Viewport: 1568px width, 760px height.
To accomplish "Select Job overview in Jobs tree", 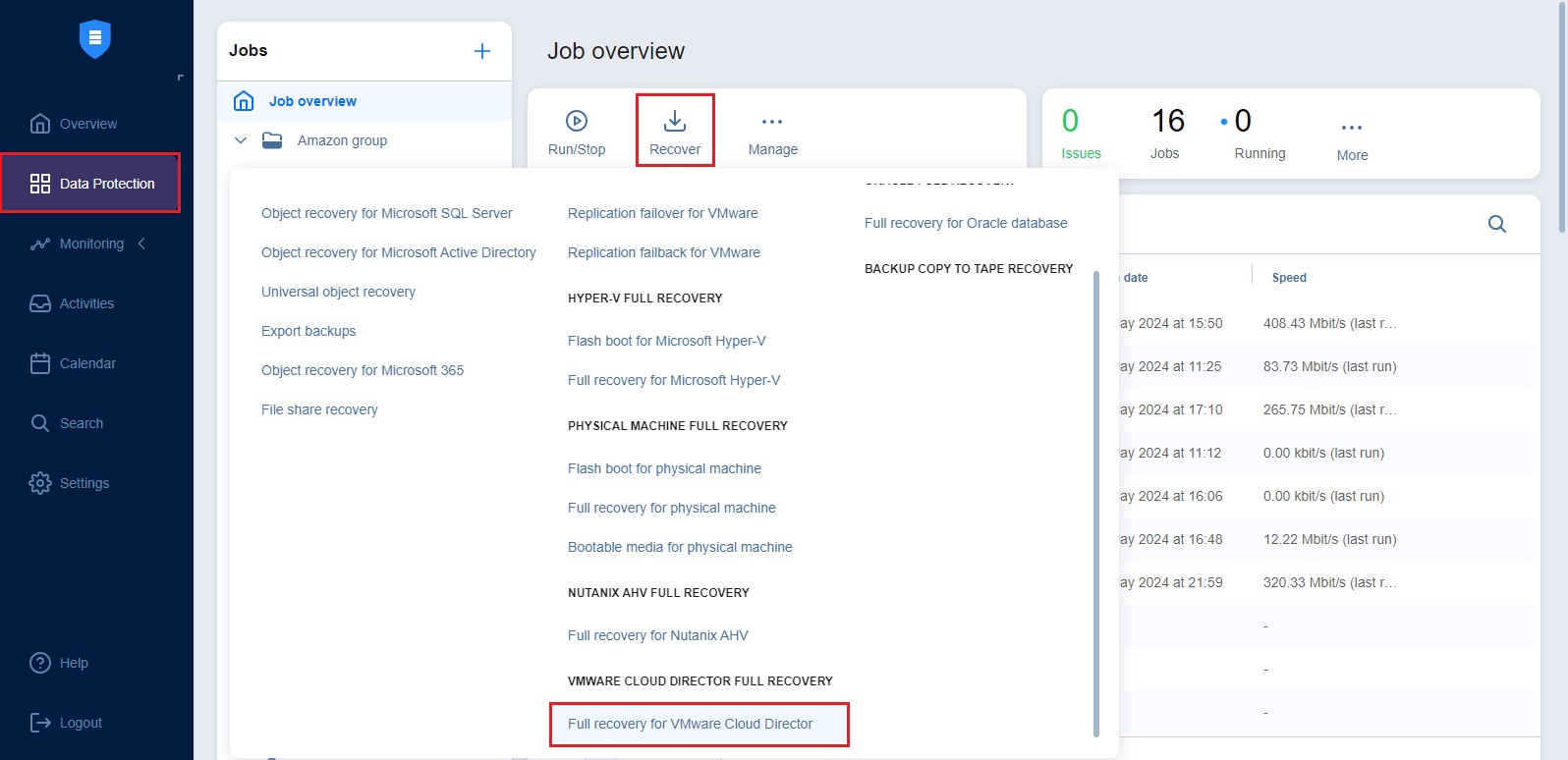I will (x=312, y=101).
